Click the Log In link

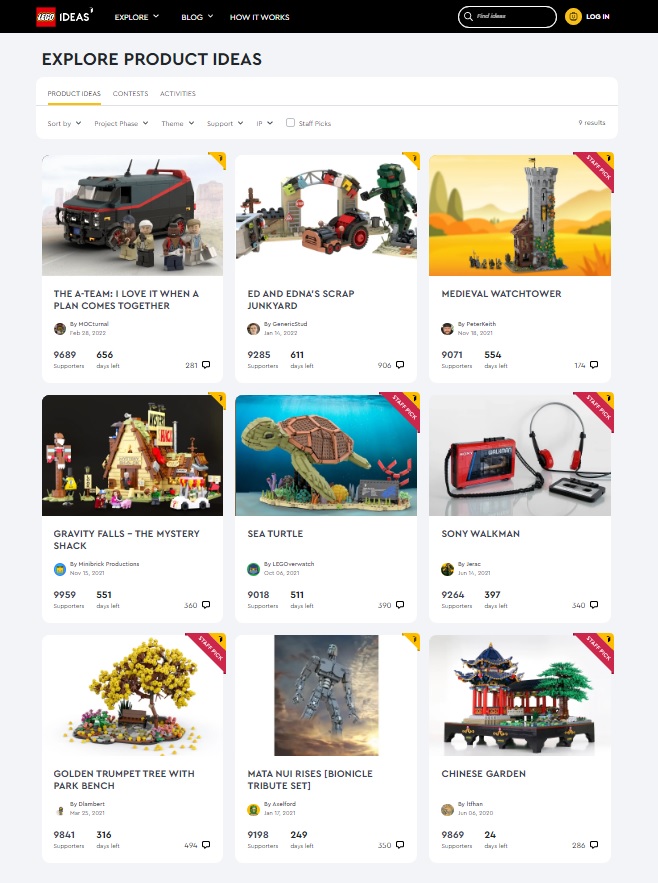(x=597, y=16)
